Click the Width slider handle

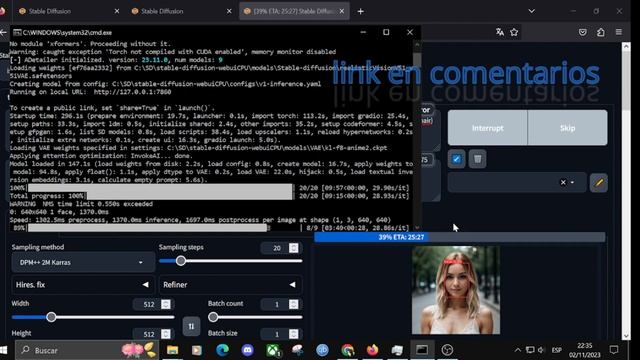click(x=51, y=317)
